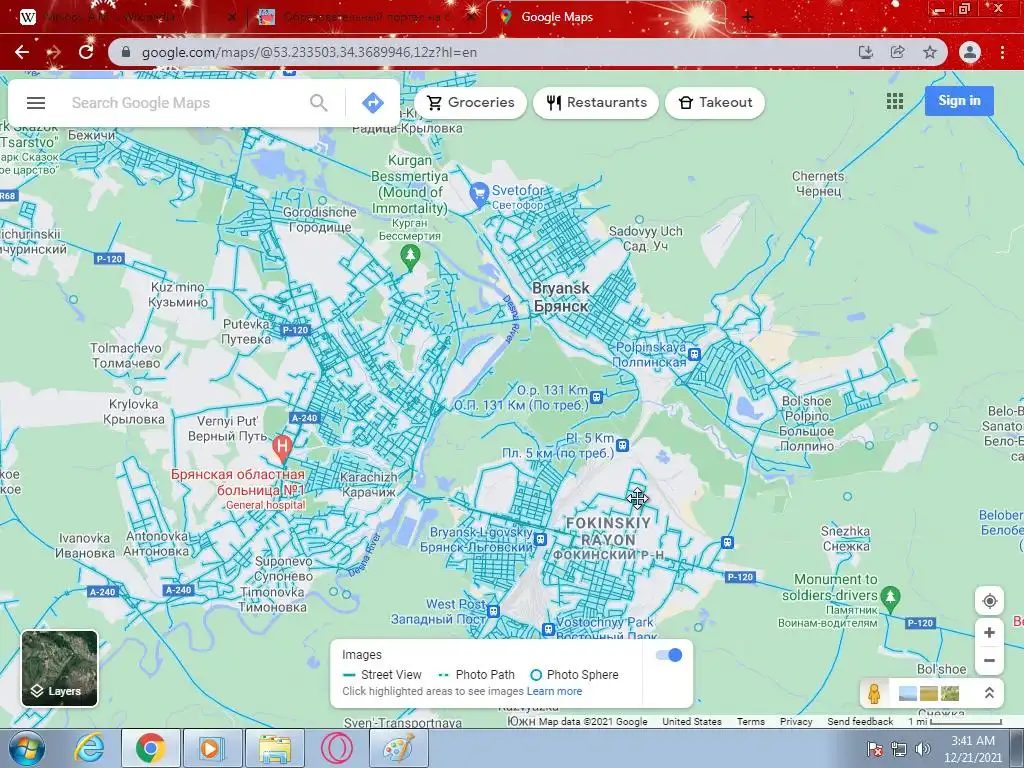Open the Google Maps hamburger menu
1024x768 pixels.
[x=36, y=103]
